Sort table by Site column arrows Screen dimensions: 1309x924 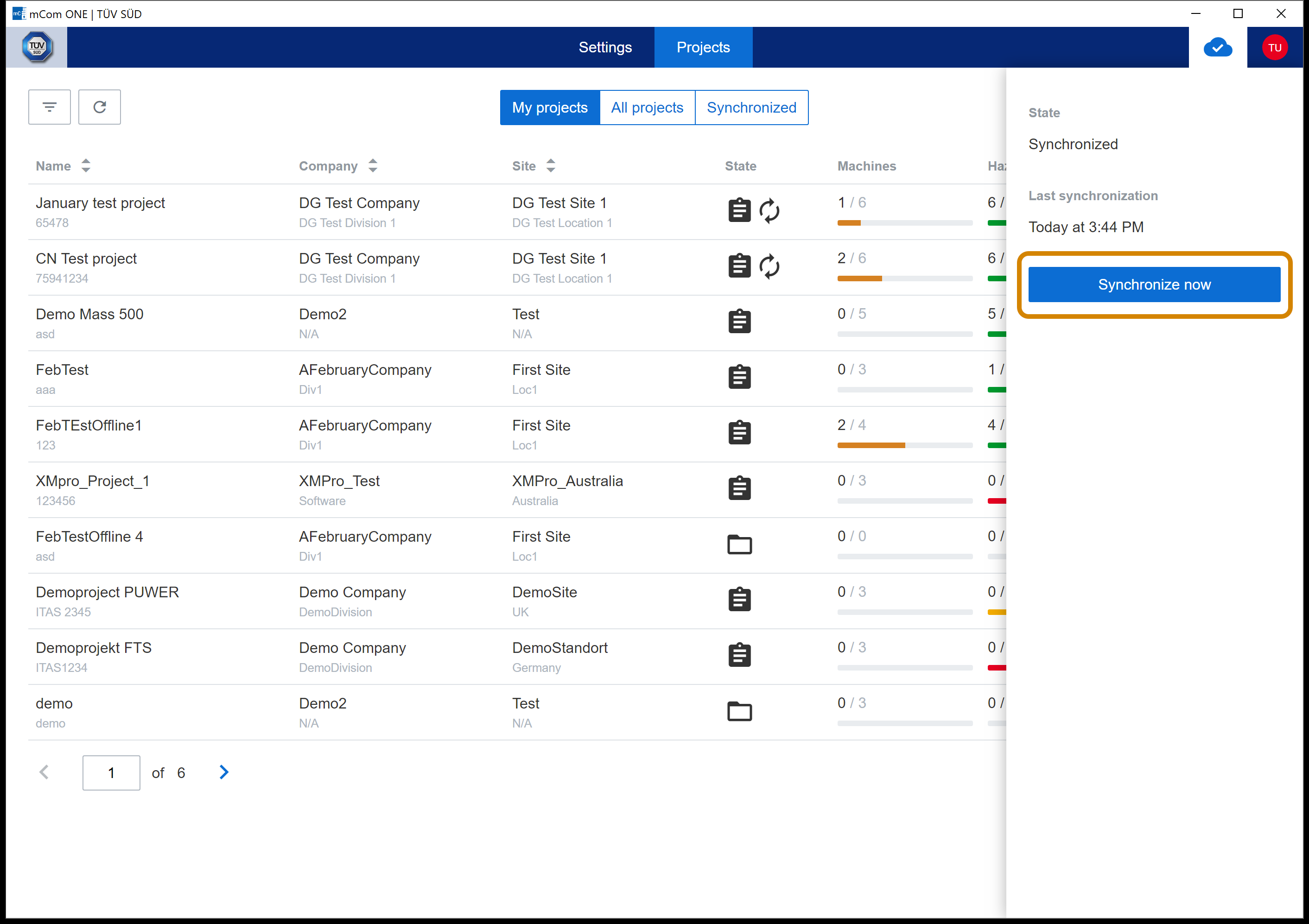point(551,166)
